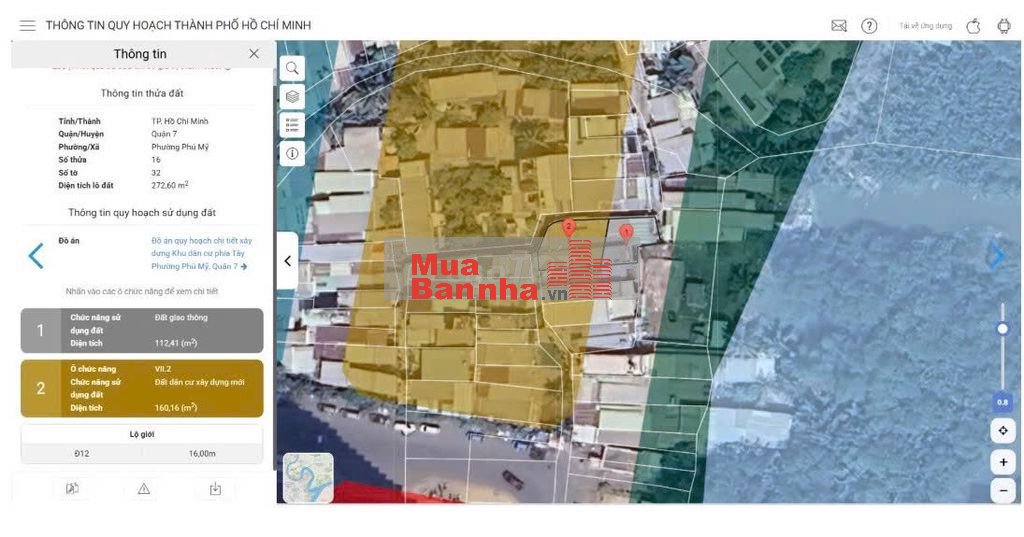The width and height of the screenshot is (1024, 537).
Task: Open the map layers panel
Action: coord(292,96)
